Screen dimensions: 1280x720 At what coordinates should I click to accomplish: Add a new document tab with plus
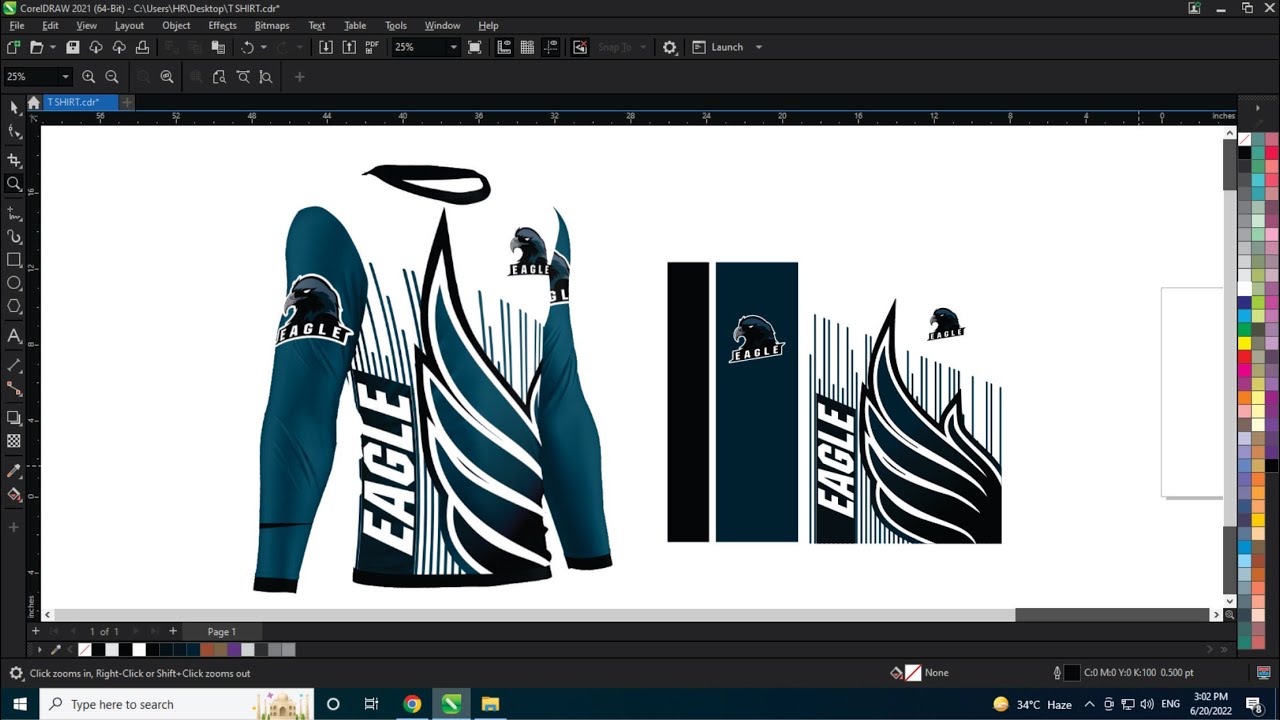[x=127, y=102]
